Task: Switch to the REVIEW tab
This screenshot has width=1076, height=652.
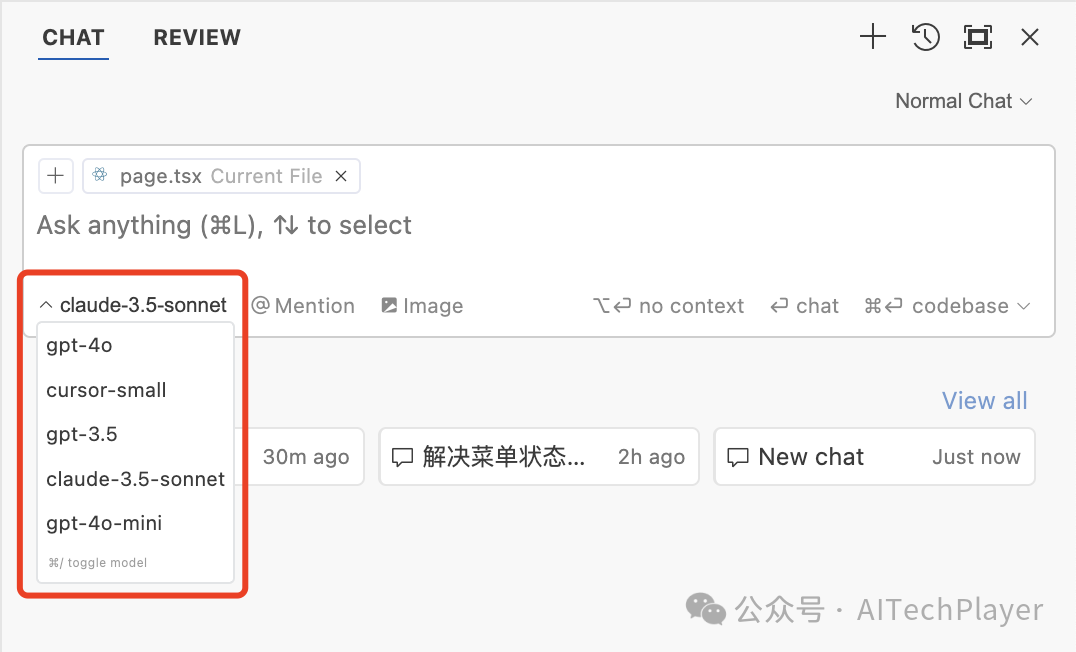Action: pos(197,38)
